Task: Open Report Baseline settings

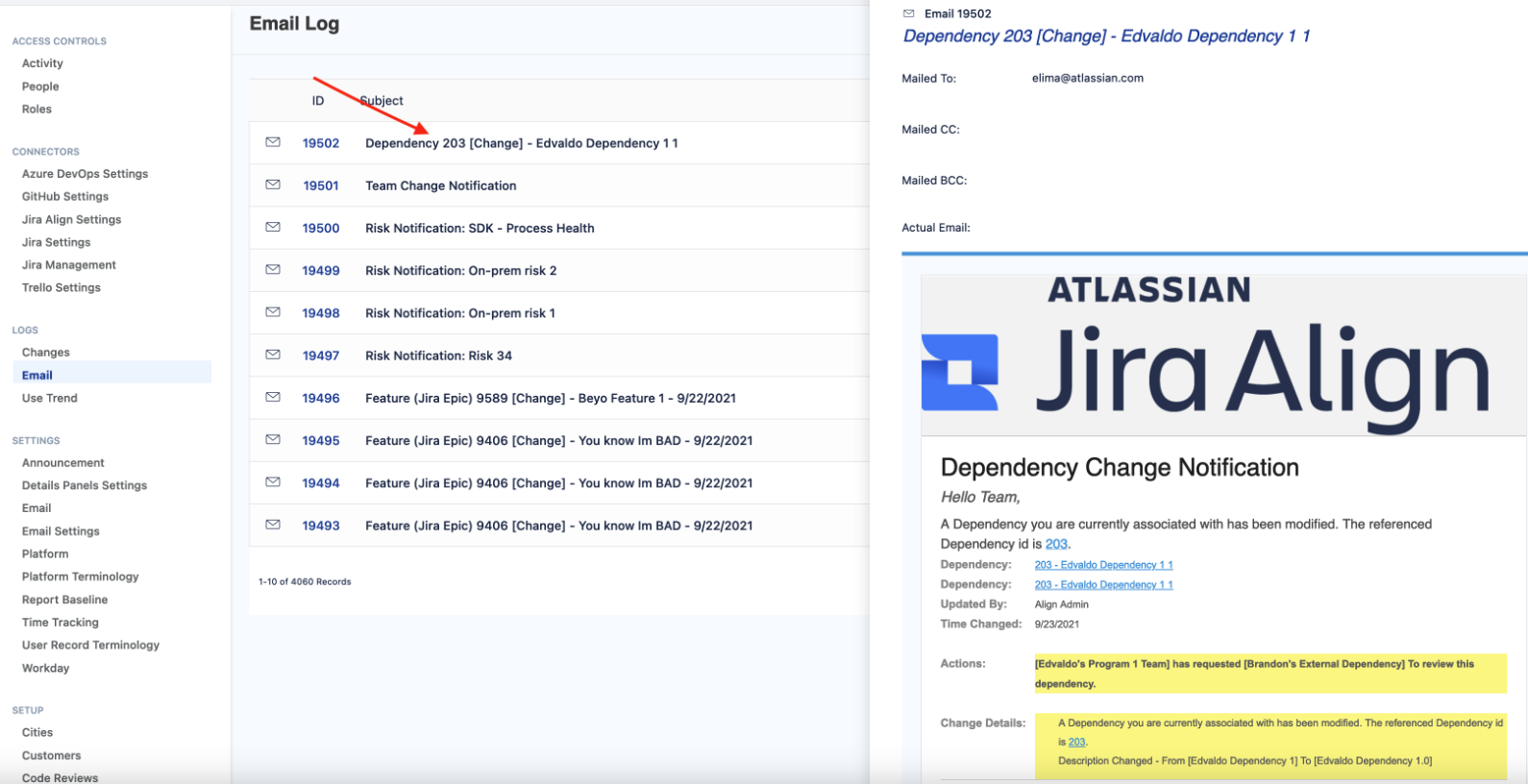Action: pos(64,600)
